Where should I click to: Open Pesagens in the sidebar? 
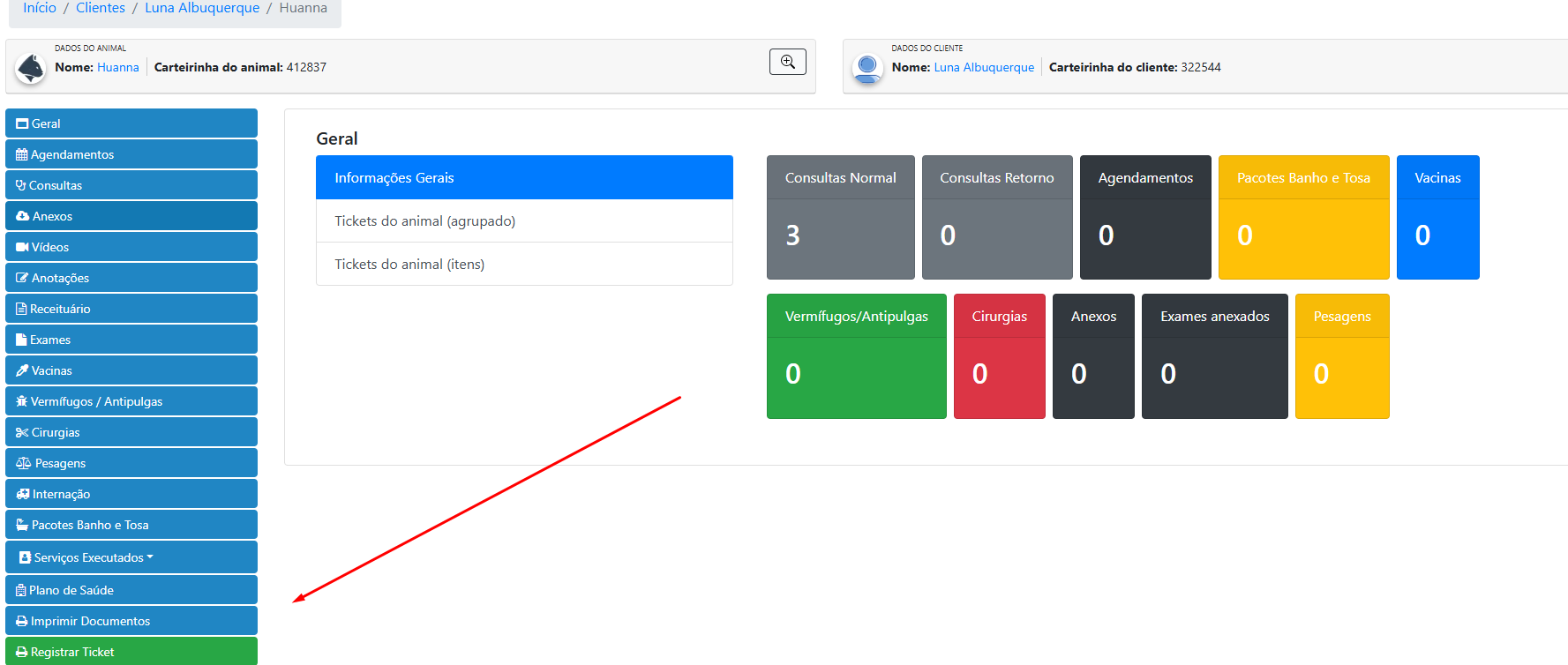coord(131,463)
